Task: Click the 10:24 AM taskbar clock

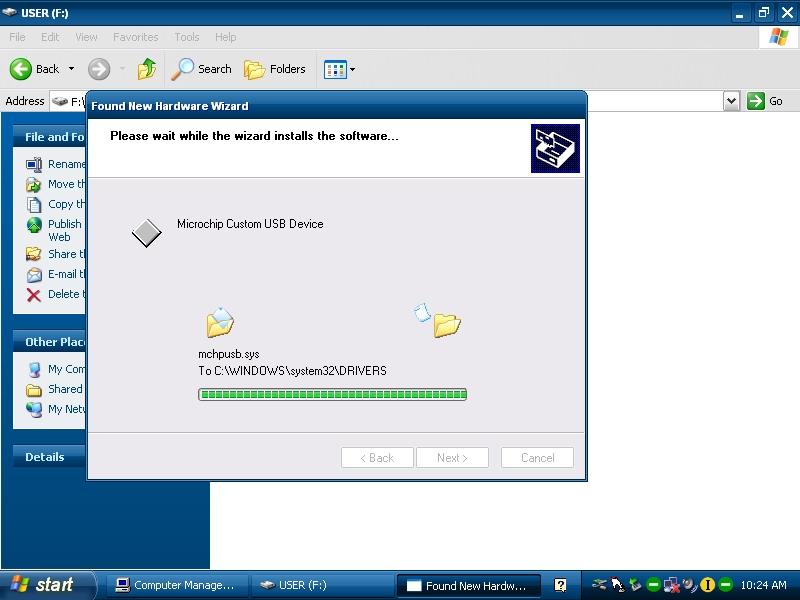Action: pyautogui.click(x=763, y=585)
